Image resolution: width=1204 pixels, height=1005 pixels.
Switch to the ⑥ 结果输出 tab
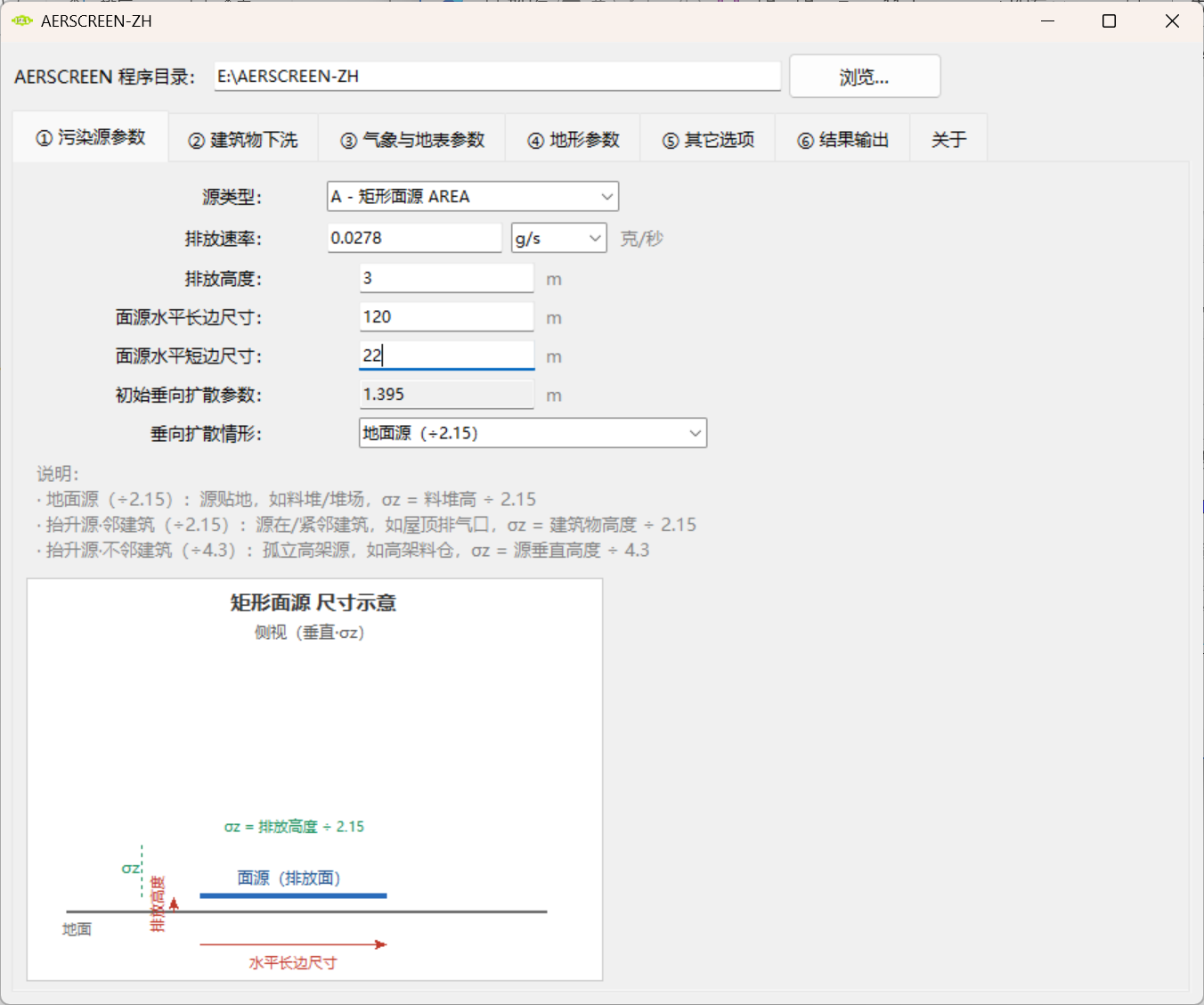coord(843,140)
